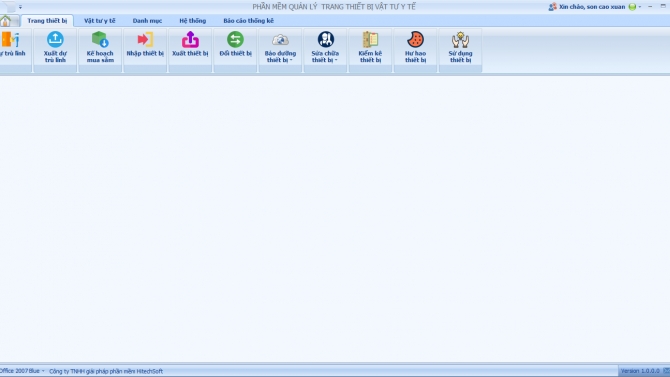Click Xin chào, son cao xuan text
The image size is (670, 377).
pos(592,7)
